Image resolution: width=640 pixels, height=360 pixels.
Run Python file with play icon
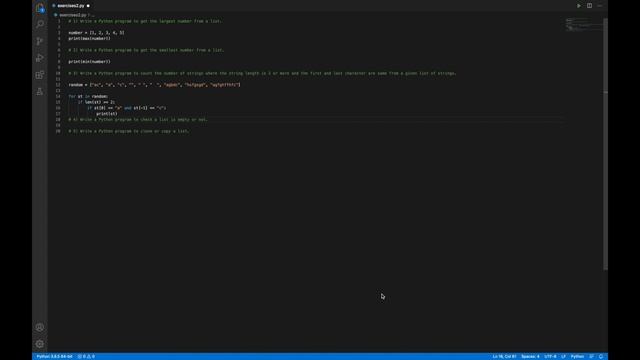coord(578,6)
